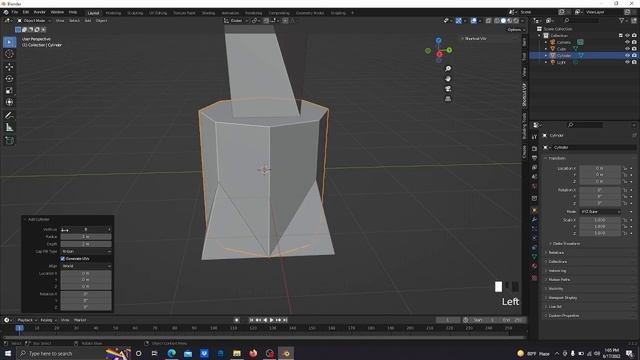Image resolution: width=640 pixels, height=360 pixels.
Task: Open the View Layer properties tab icon
Action: click(534, 167)
